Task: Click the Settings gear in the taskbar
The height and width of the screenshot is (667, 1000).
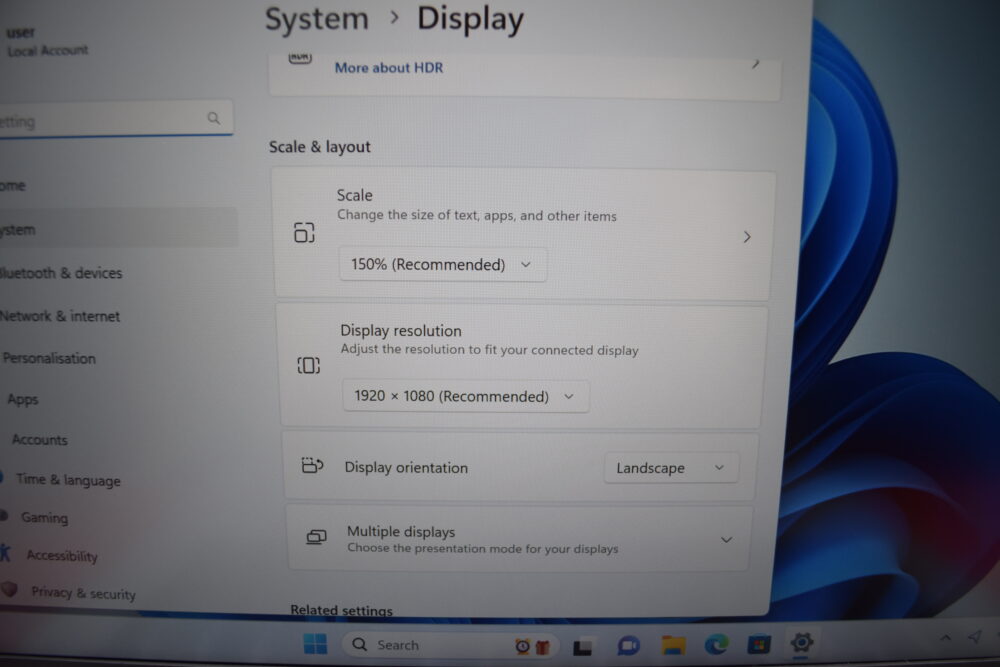Action: click(x=802, y=642)
